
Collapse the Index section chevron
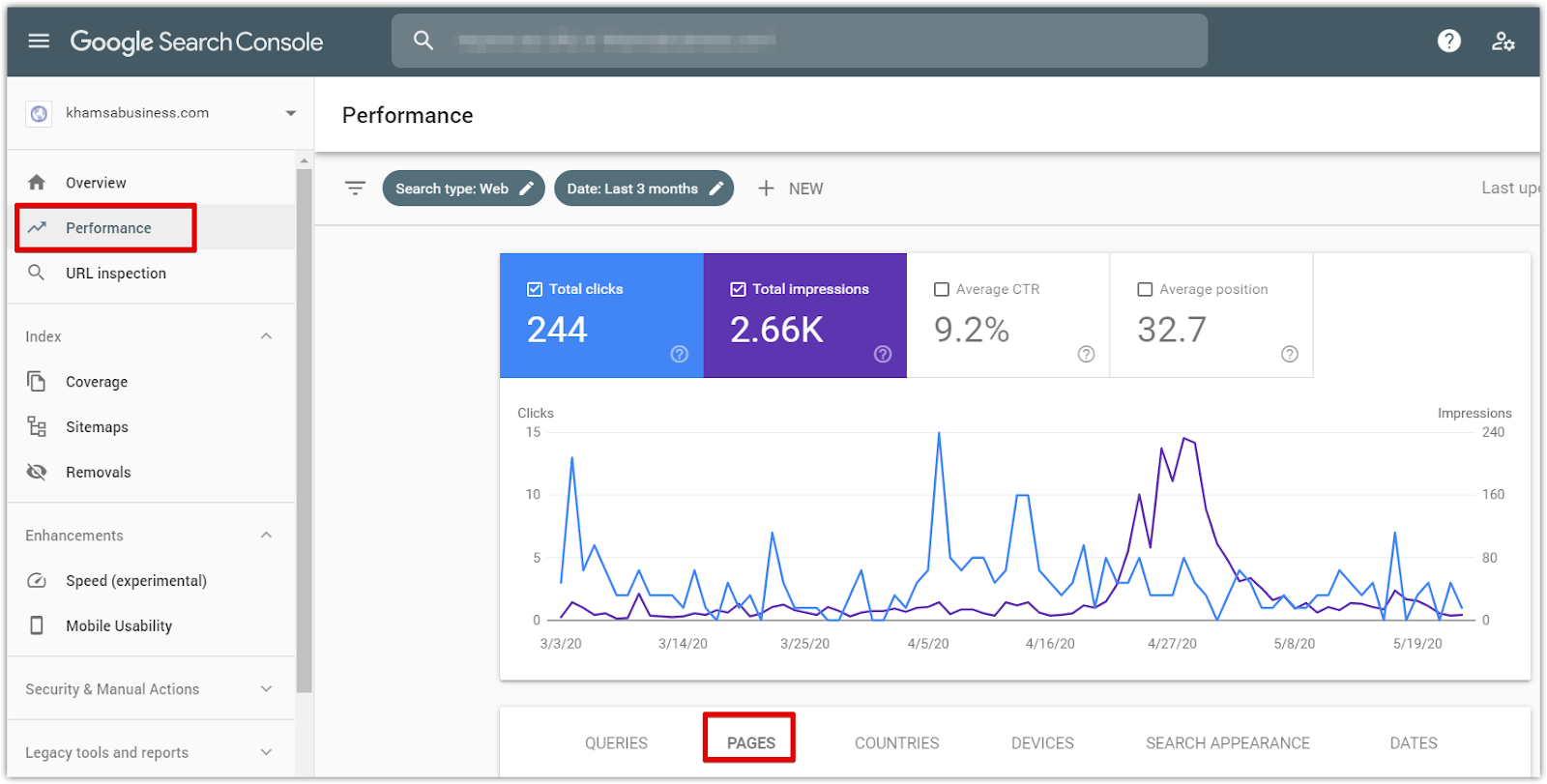tap(267, 336)
